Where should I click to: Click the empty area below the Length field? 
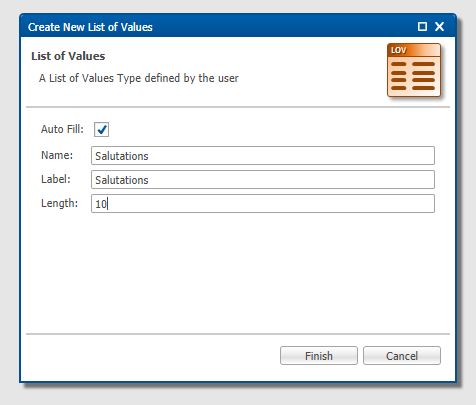(x=238, y=272)
